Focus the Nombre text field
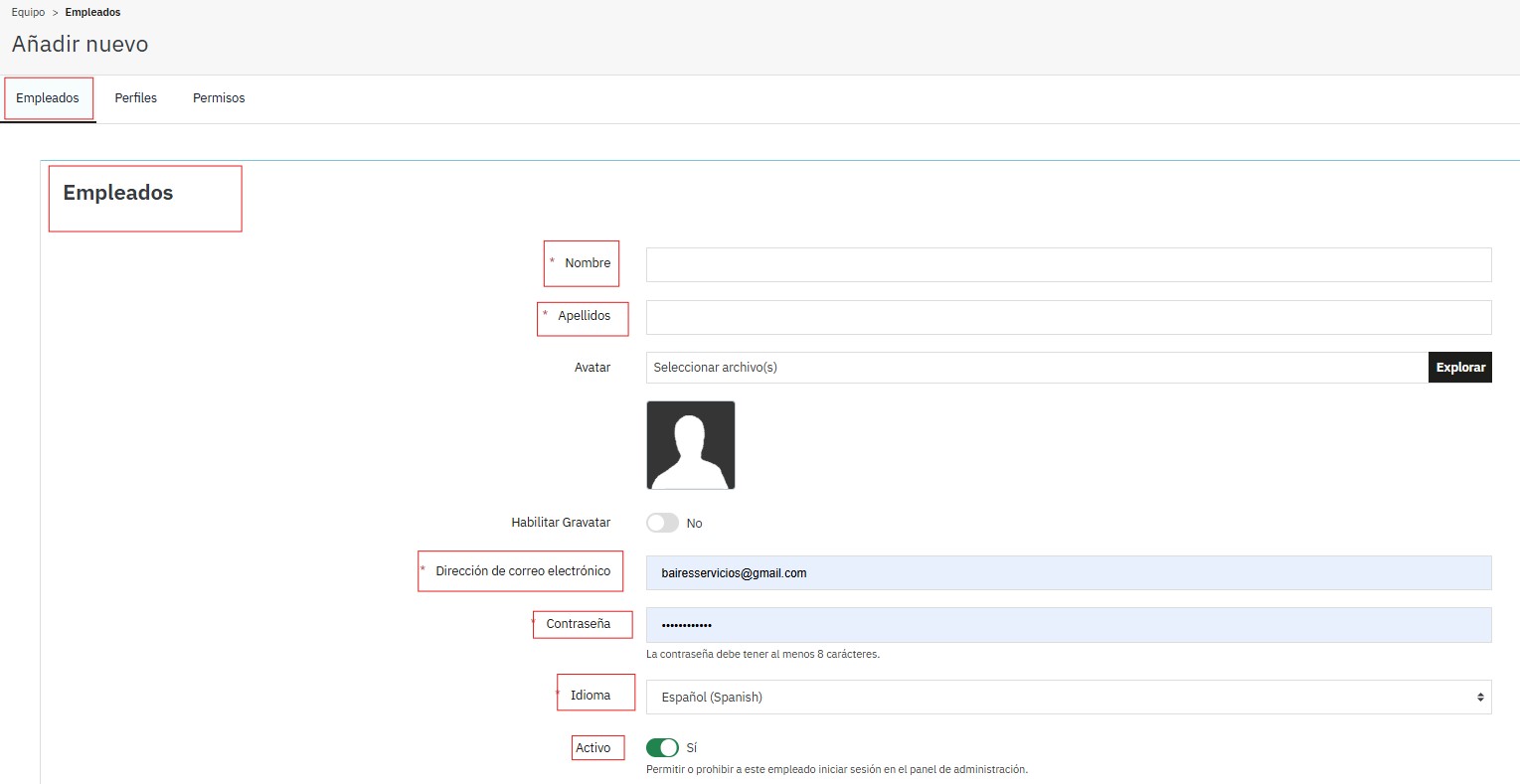This screenshot has height=784, width=1520. 1068,264
